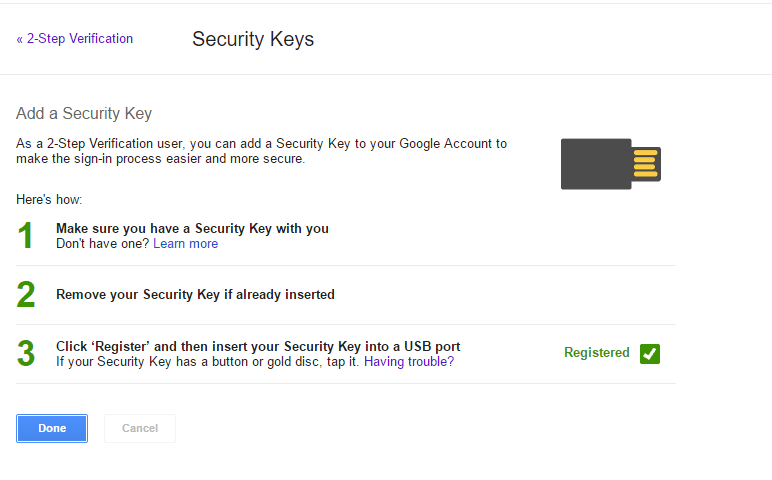Click the gold contacts on the USB key image

click(645, 163)
